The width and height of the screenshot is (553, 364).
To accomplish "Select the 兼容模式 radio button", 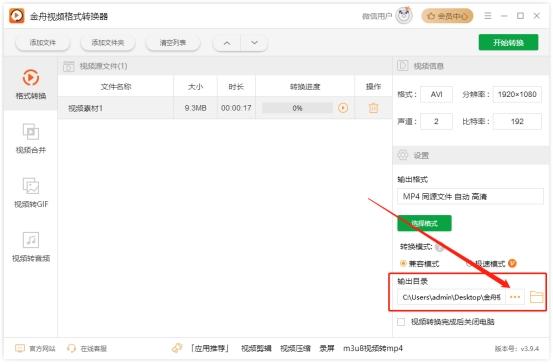I will (x=403, y=263).
